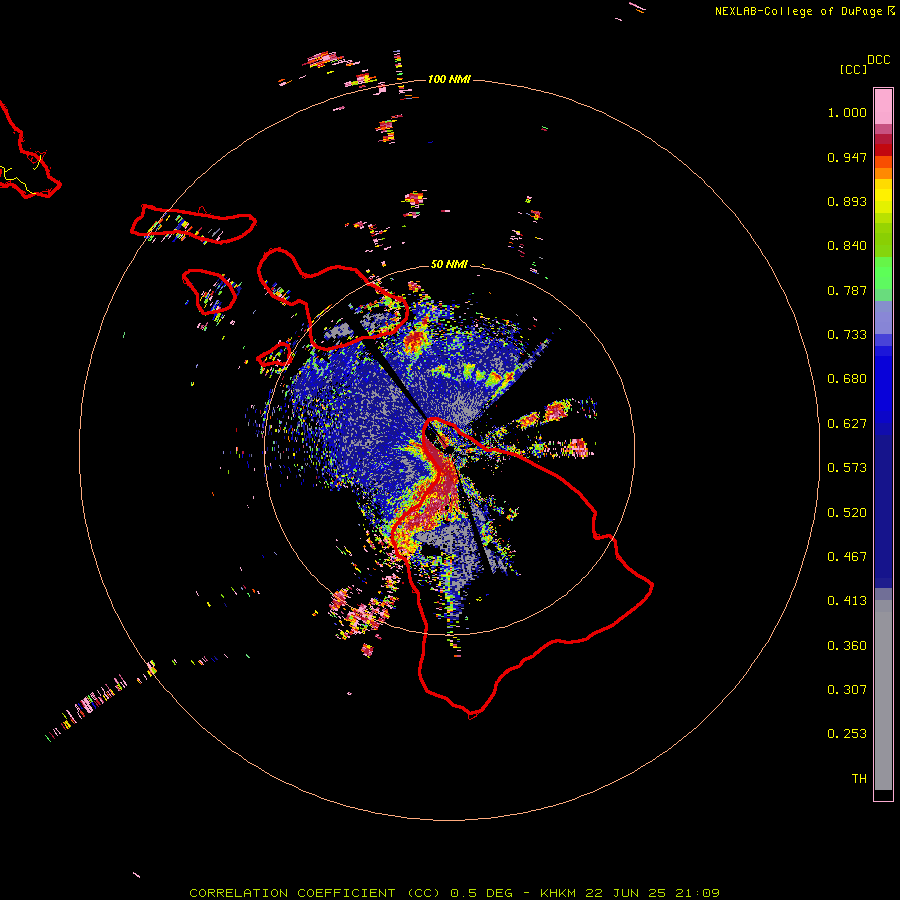Click the 0.467 value on the color scale
Screen dimensions: 900x900
(847, 557)
